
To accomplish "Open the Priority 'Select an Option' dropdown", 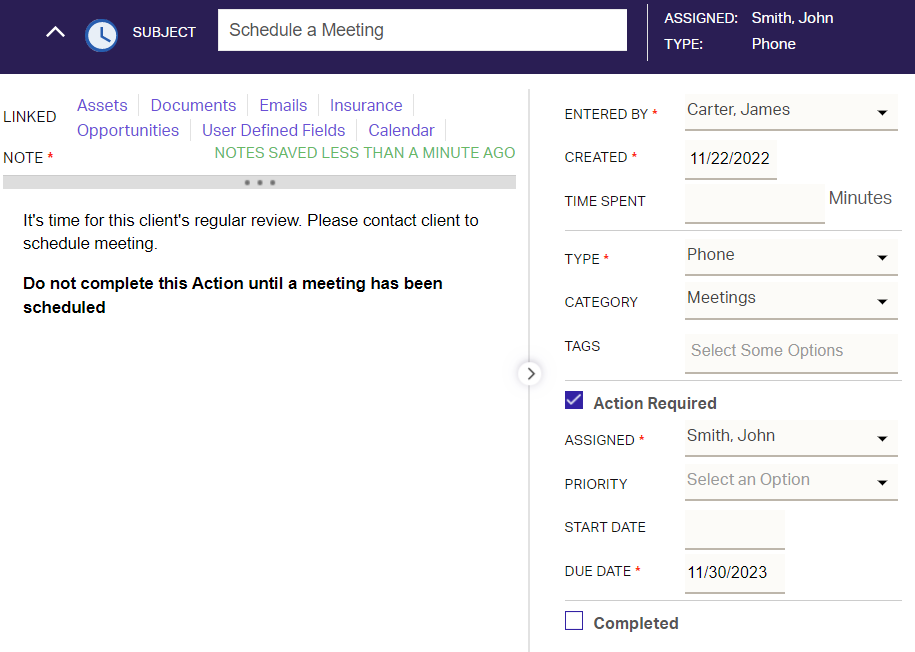I will 791,482.
